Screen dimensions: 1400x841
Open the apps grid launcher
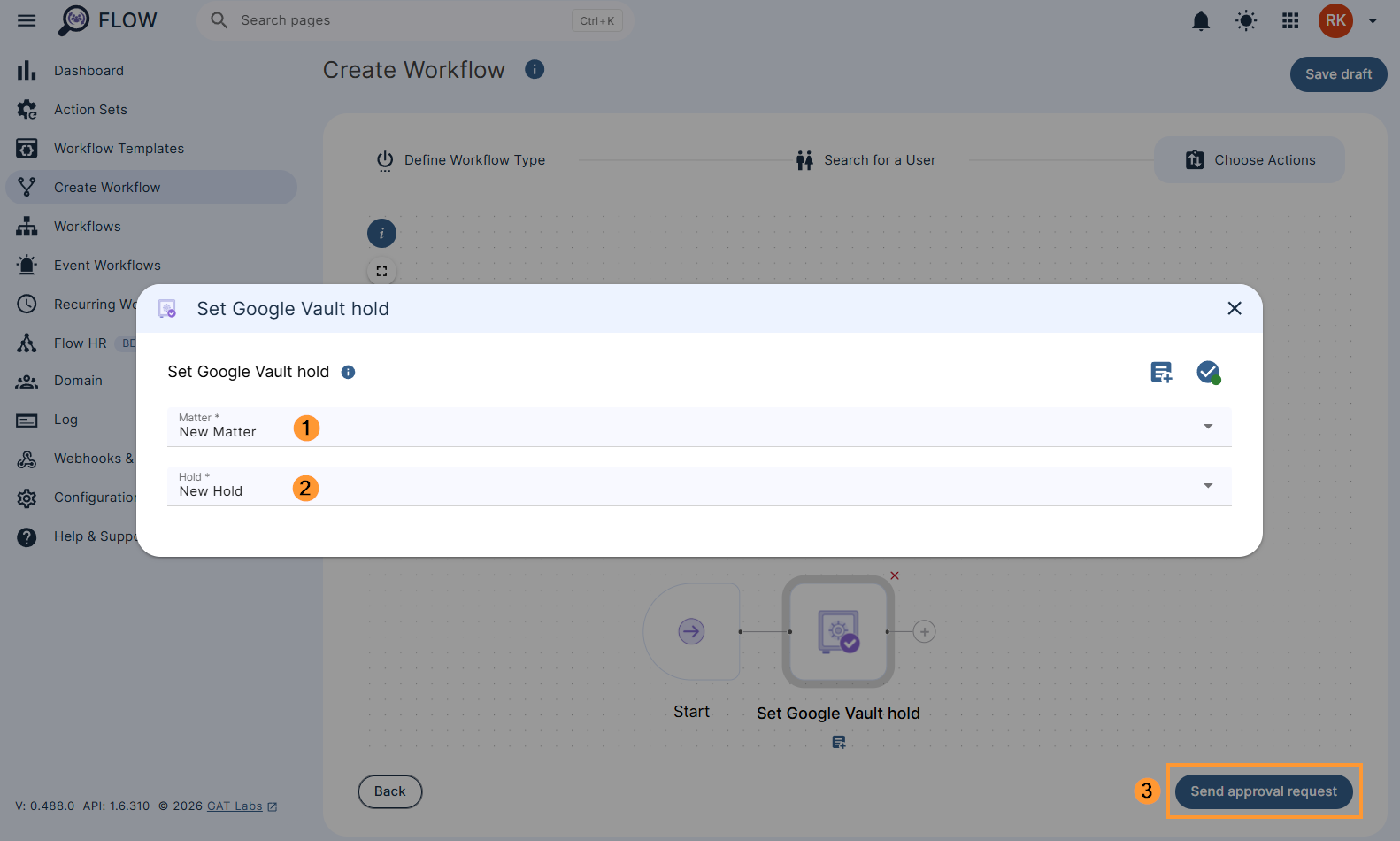[1290, 20]
